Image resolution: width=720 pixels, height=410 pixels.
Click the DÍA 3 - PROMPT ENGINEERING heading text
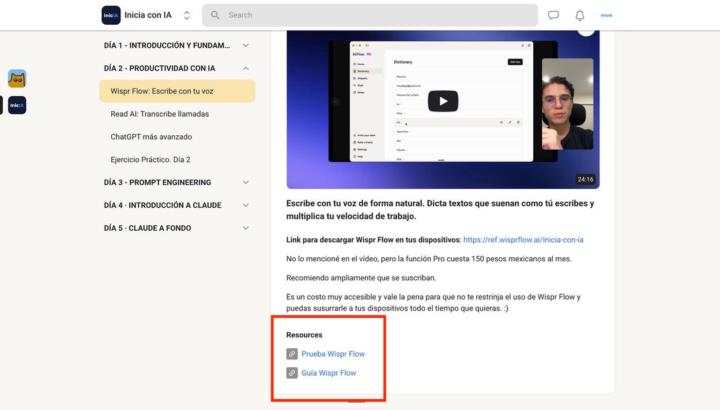[158, 182]
